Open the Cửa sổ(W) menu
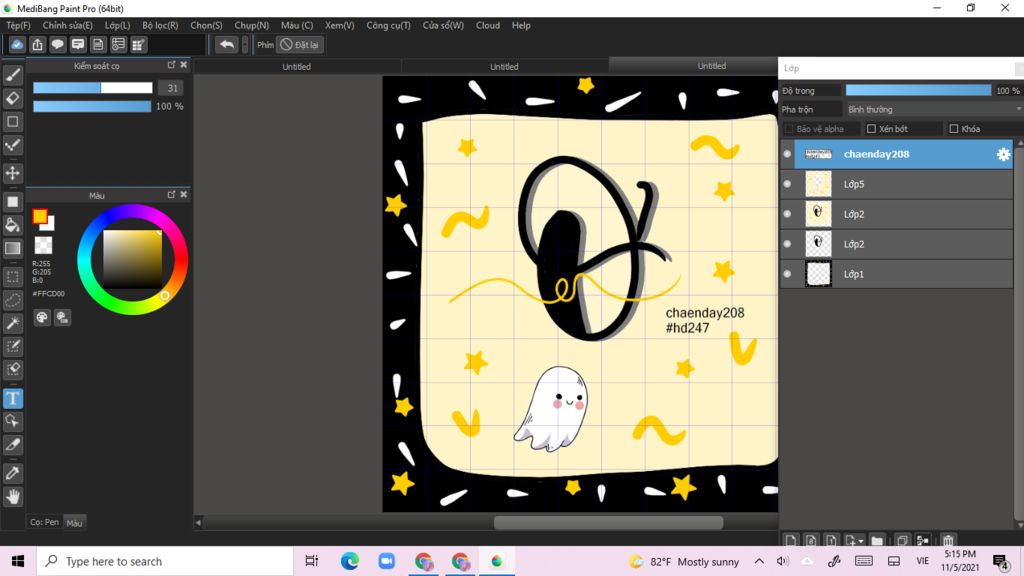Image resolution: width=1024 pixels, height=576 pixels. tap(443, 25)
